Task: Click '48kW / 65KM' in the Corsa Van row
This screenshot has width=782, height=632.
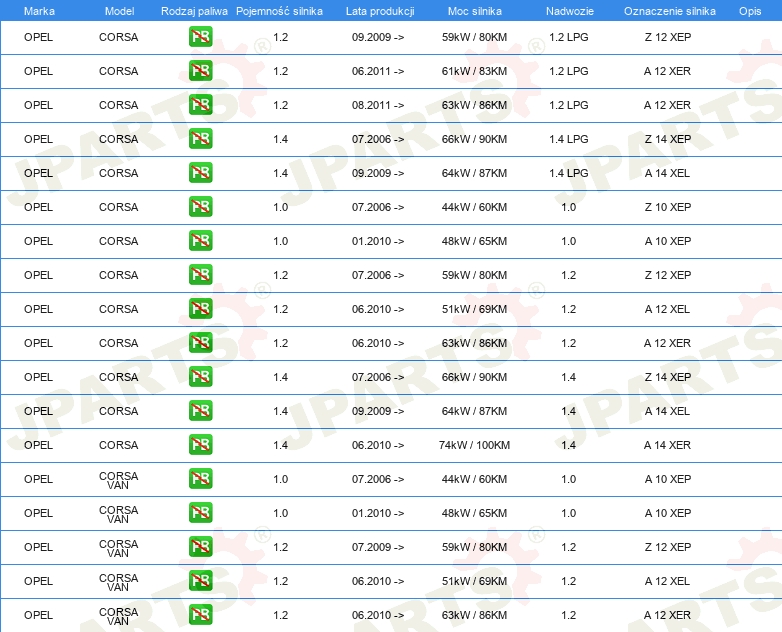Action: pyautogui.click(x=474, y=513)
